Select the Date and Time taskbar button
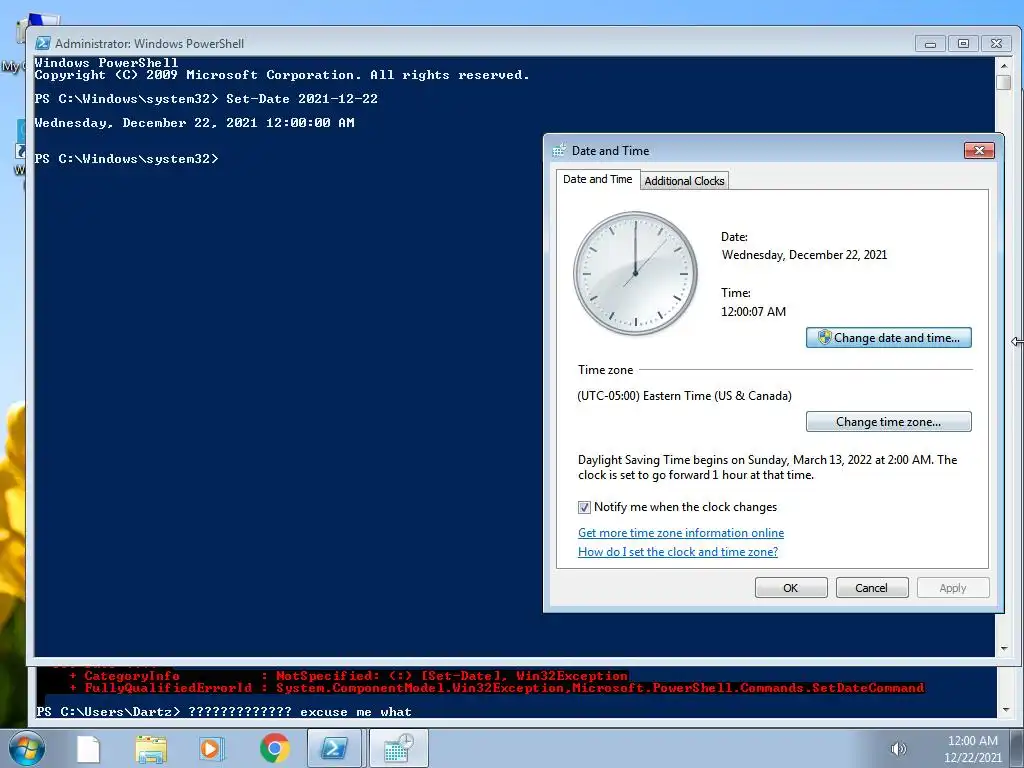1024x768 pixels. tap(399, 748)
